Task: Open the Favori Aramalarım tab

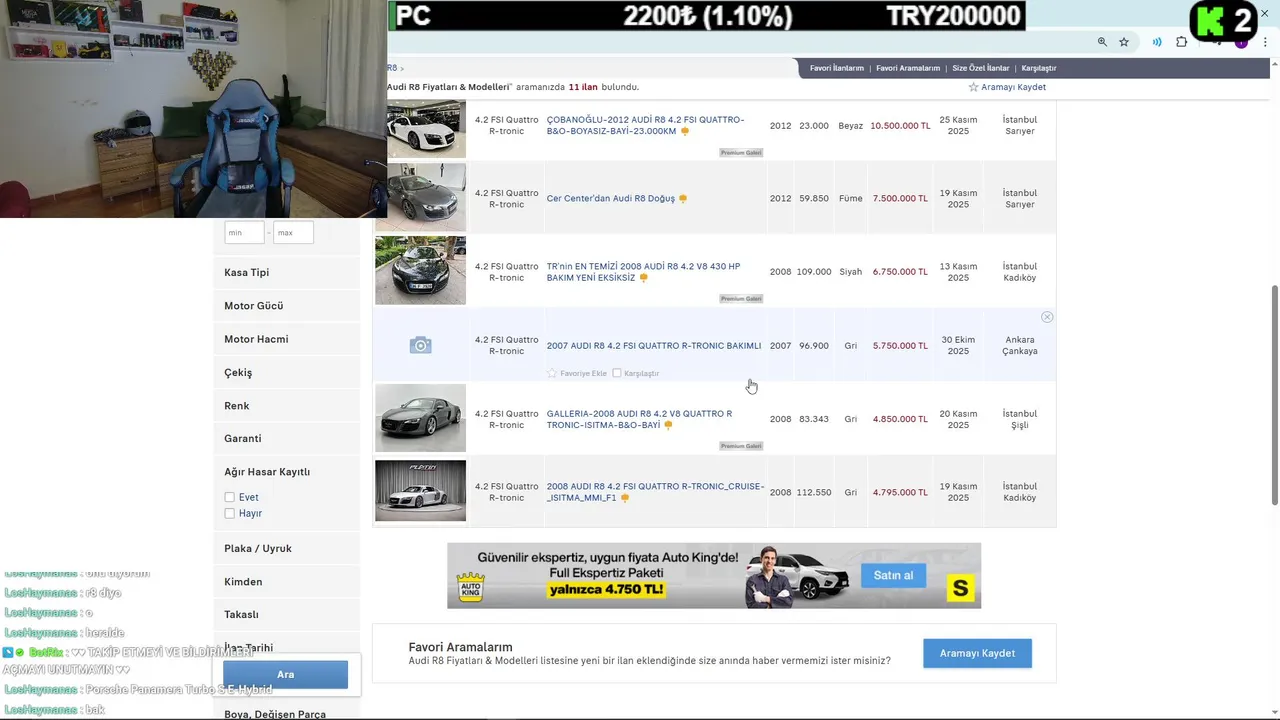Action: coord(908,68)
